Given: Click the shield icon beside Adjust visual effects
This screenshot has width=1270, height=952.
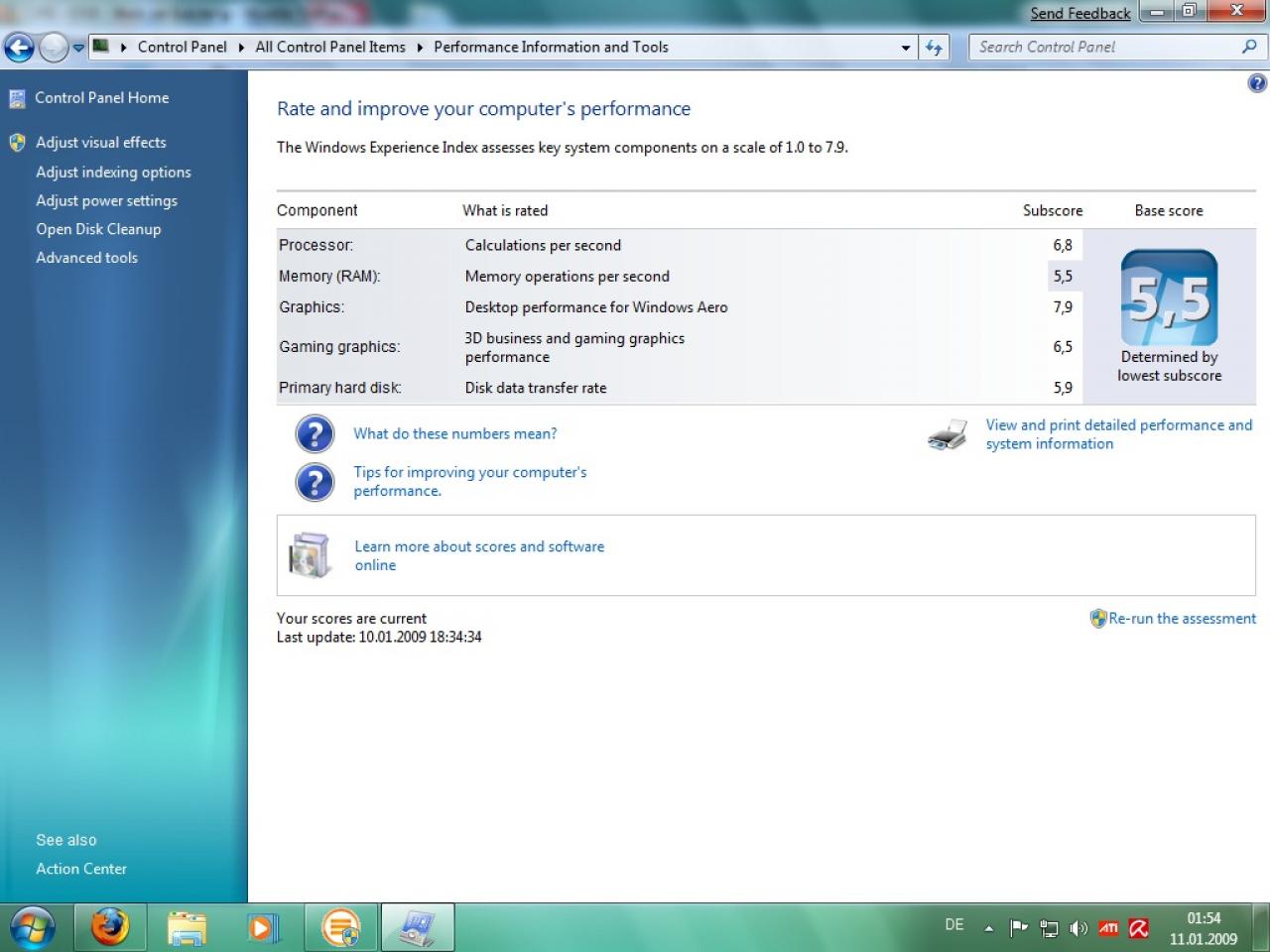Looking at the screenshot, I should coord(17,142).
